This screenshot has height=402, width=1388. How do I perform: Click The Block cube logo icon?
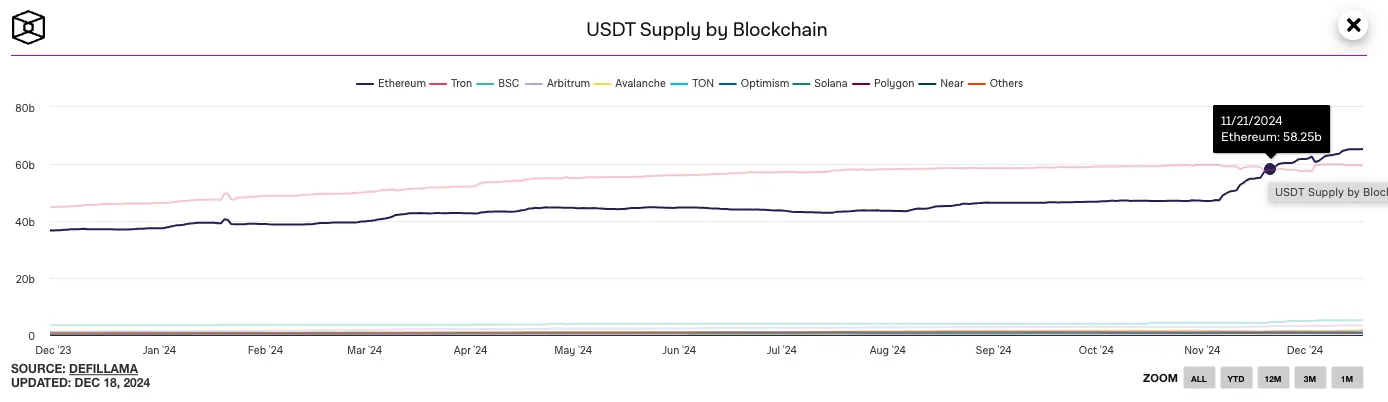pyautogui.click(x=29, y=27)
